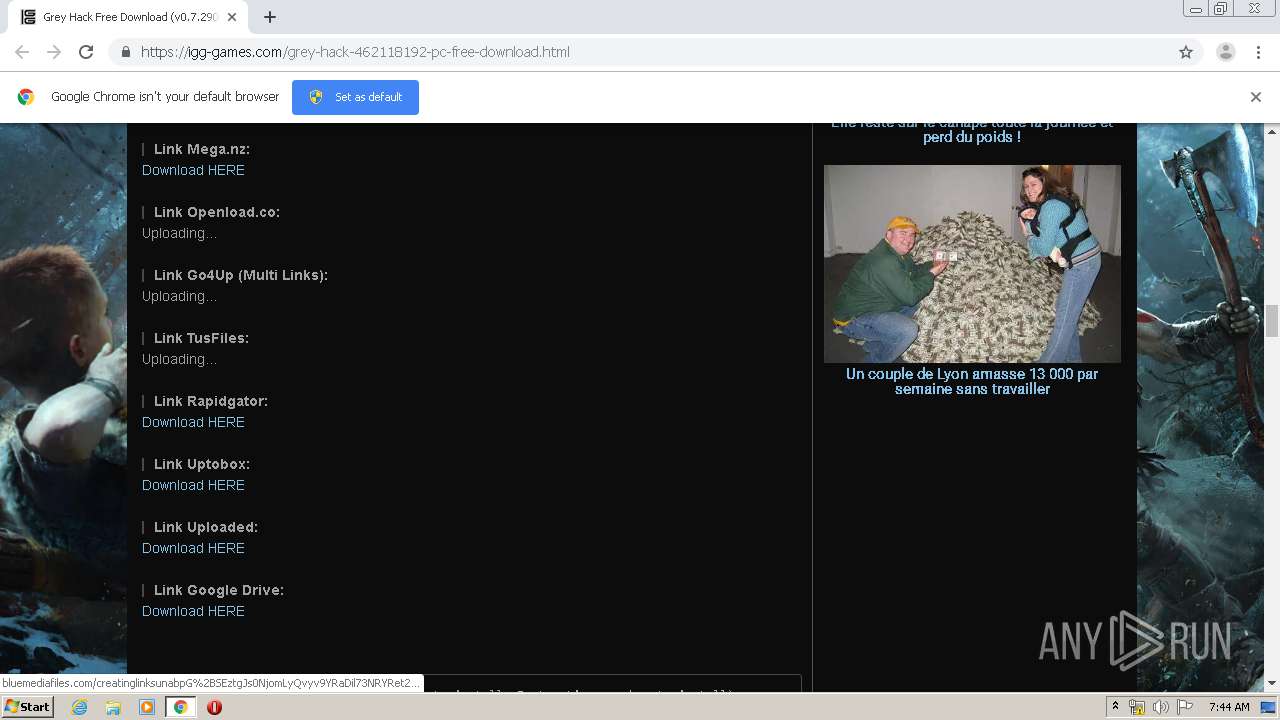Click Uploading text under Link TusFiles
Viewport: 1280px width, 720px height.
[179, 359]
